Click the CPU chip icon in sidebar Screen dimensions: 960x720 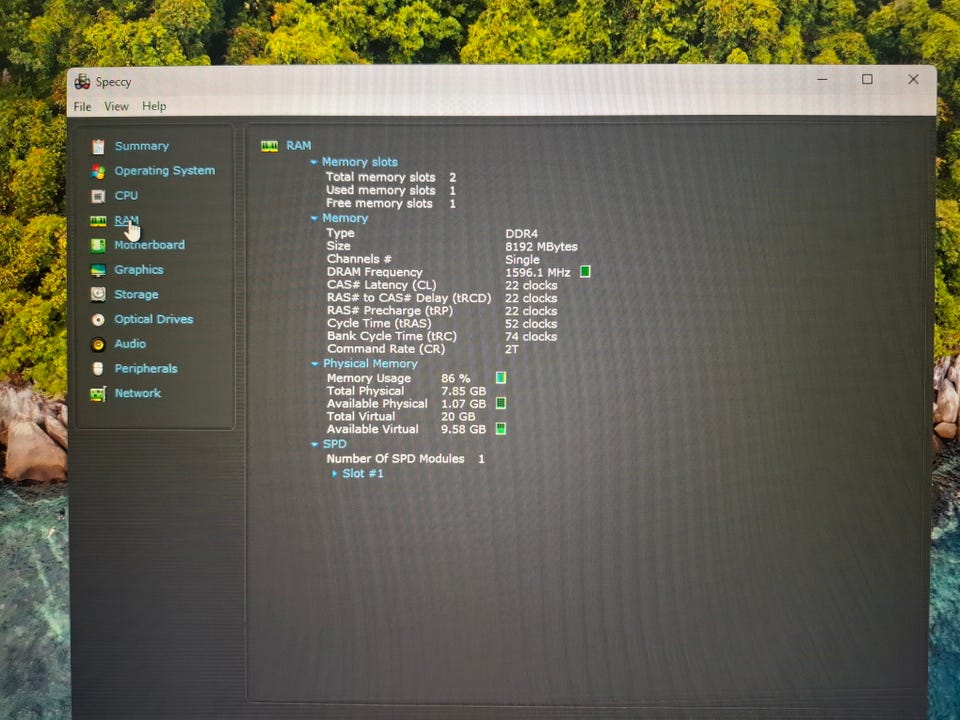[98, 196]
